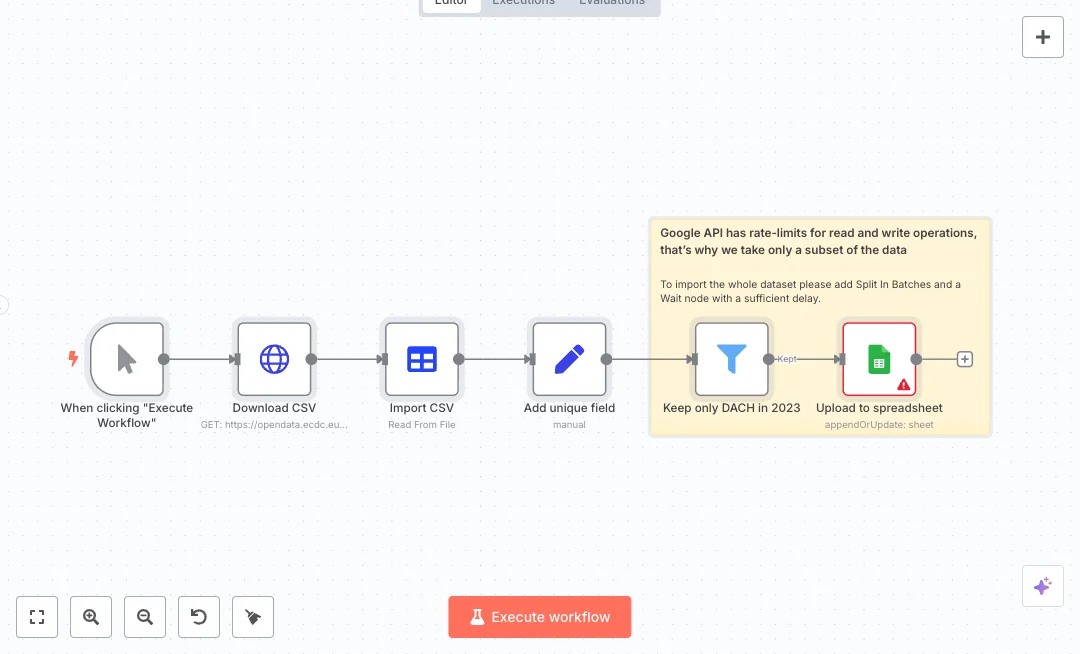The width and height of the screenshot is (1080, 654).
Task: Click the fit-to-view canvas icon
Action: (x=37, y=617)
